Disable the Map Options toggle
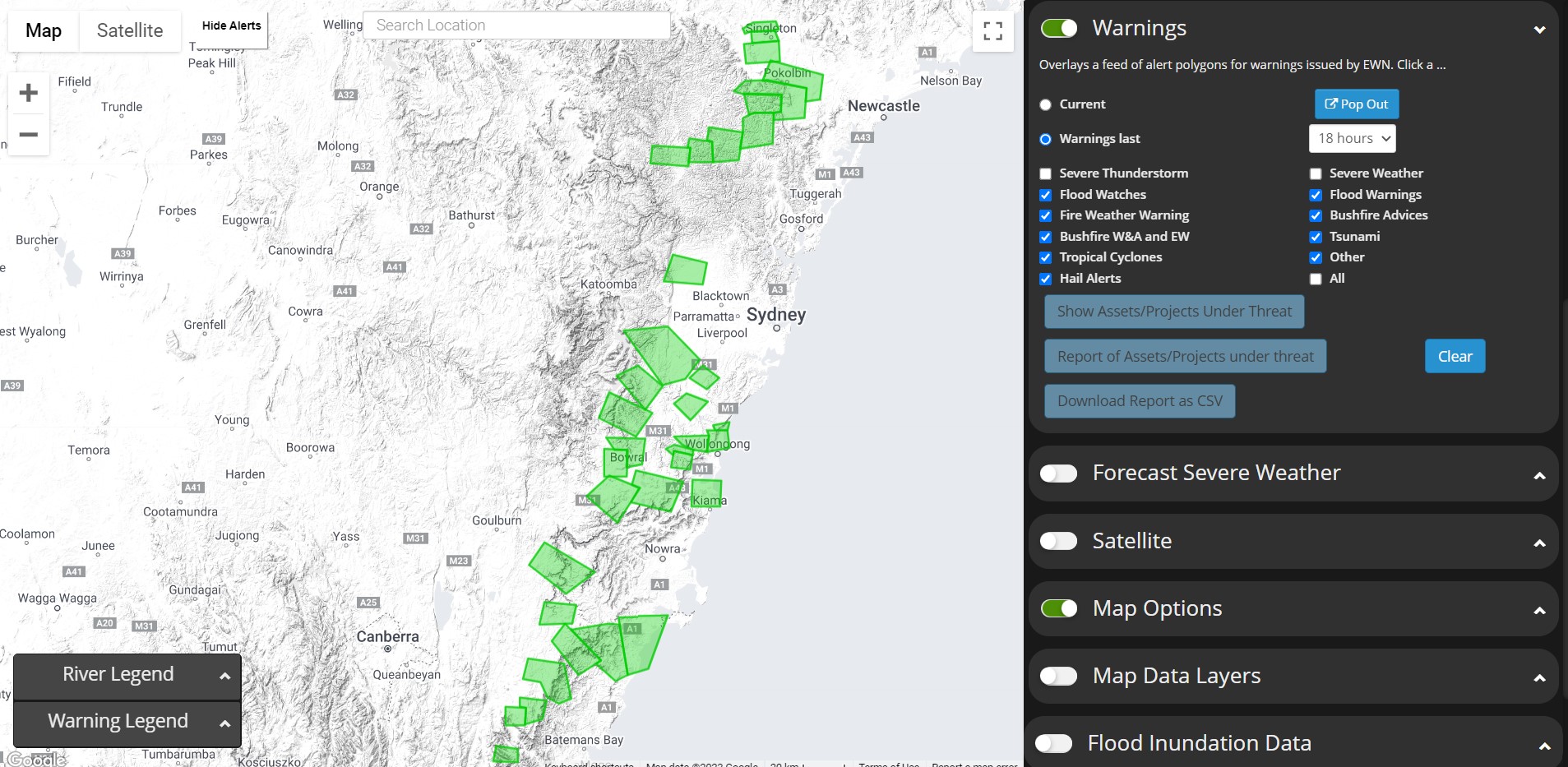 point(1058,608)
